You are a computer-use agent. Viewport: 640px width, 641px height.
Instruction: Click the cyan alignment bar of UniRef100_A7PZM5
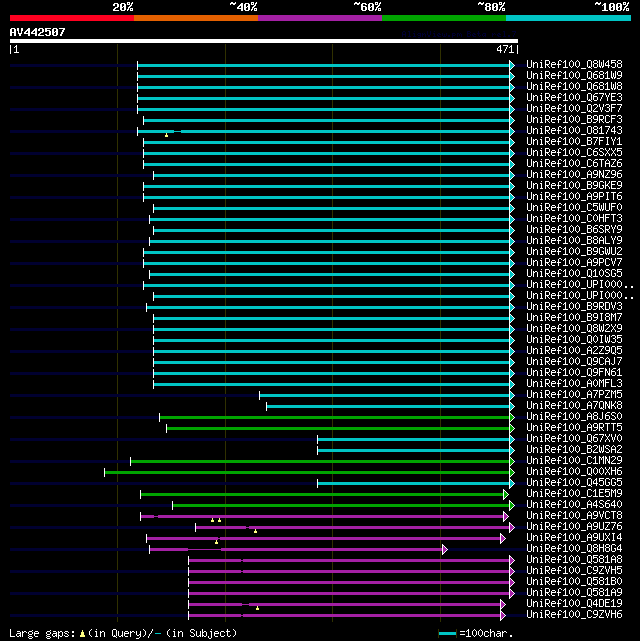pyautogui.click(x=384, y=395)
